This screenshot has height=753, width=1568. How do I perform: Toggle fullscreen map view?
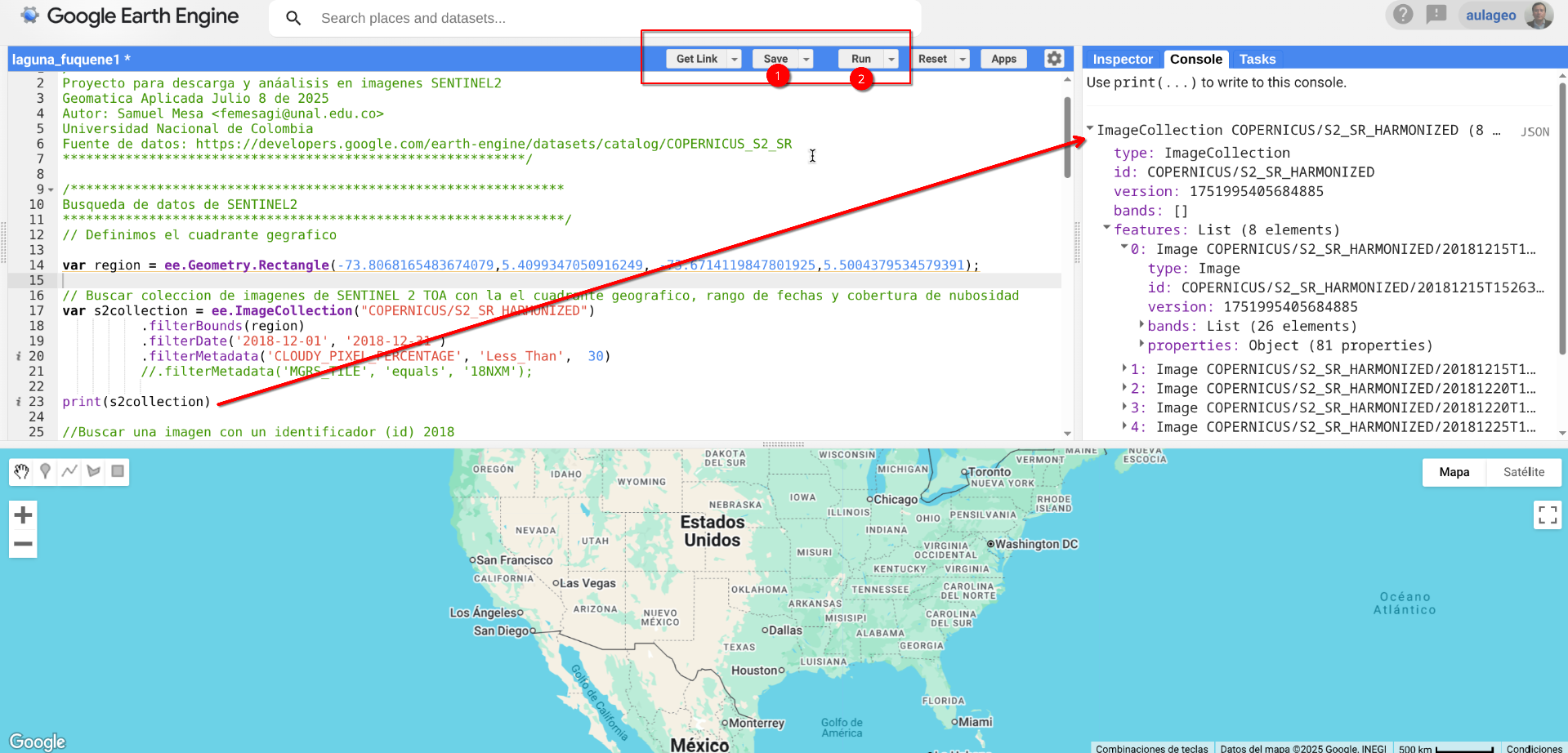click(1547, 515)
